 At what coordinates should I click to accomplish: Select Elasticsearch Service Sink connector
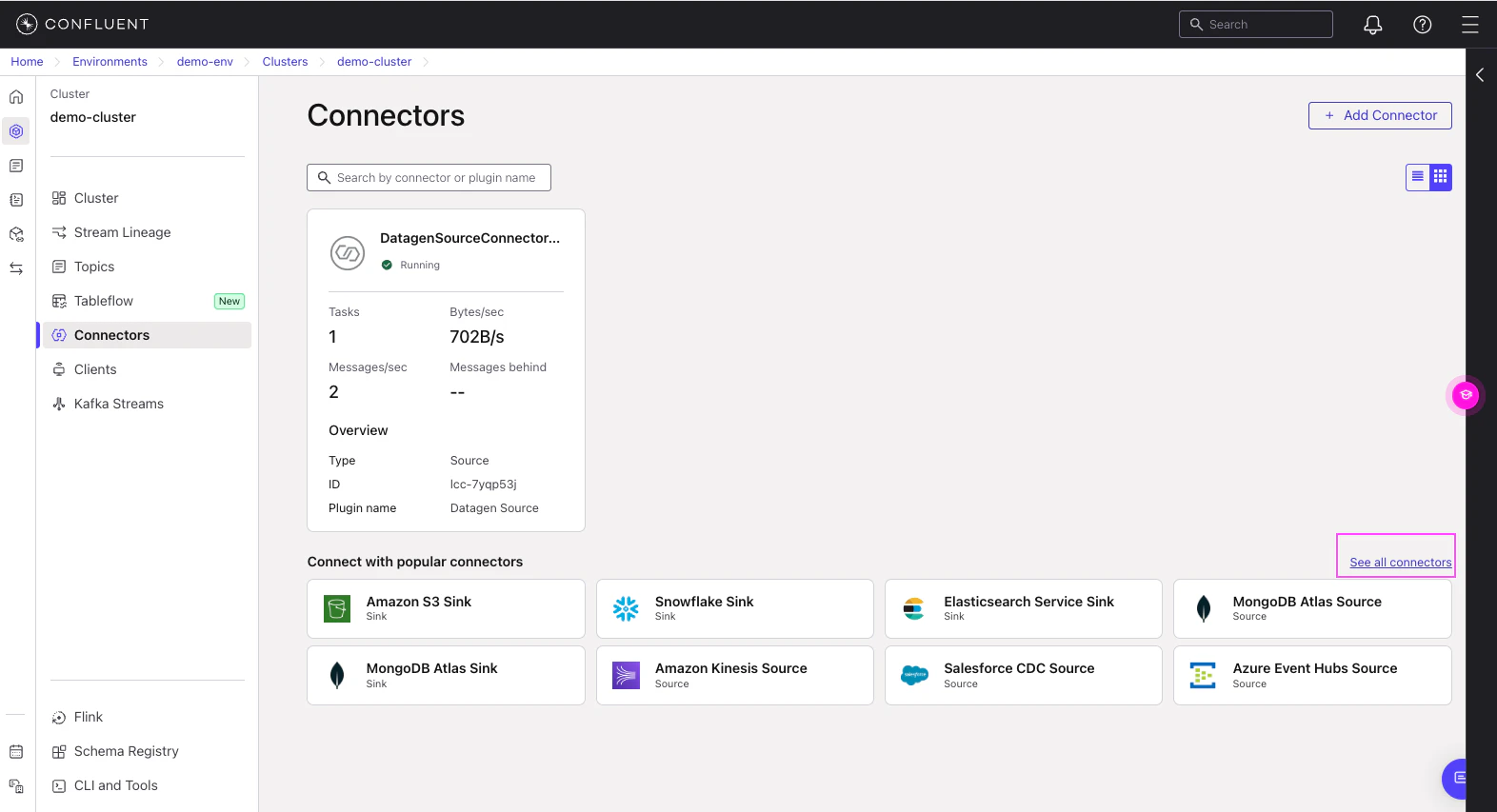pyautogui.click(x=1024, y=608)
